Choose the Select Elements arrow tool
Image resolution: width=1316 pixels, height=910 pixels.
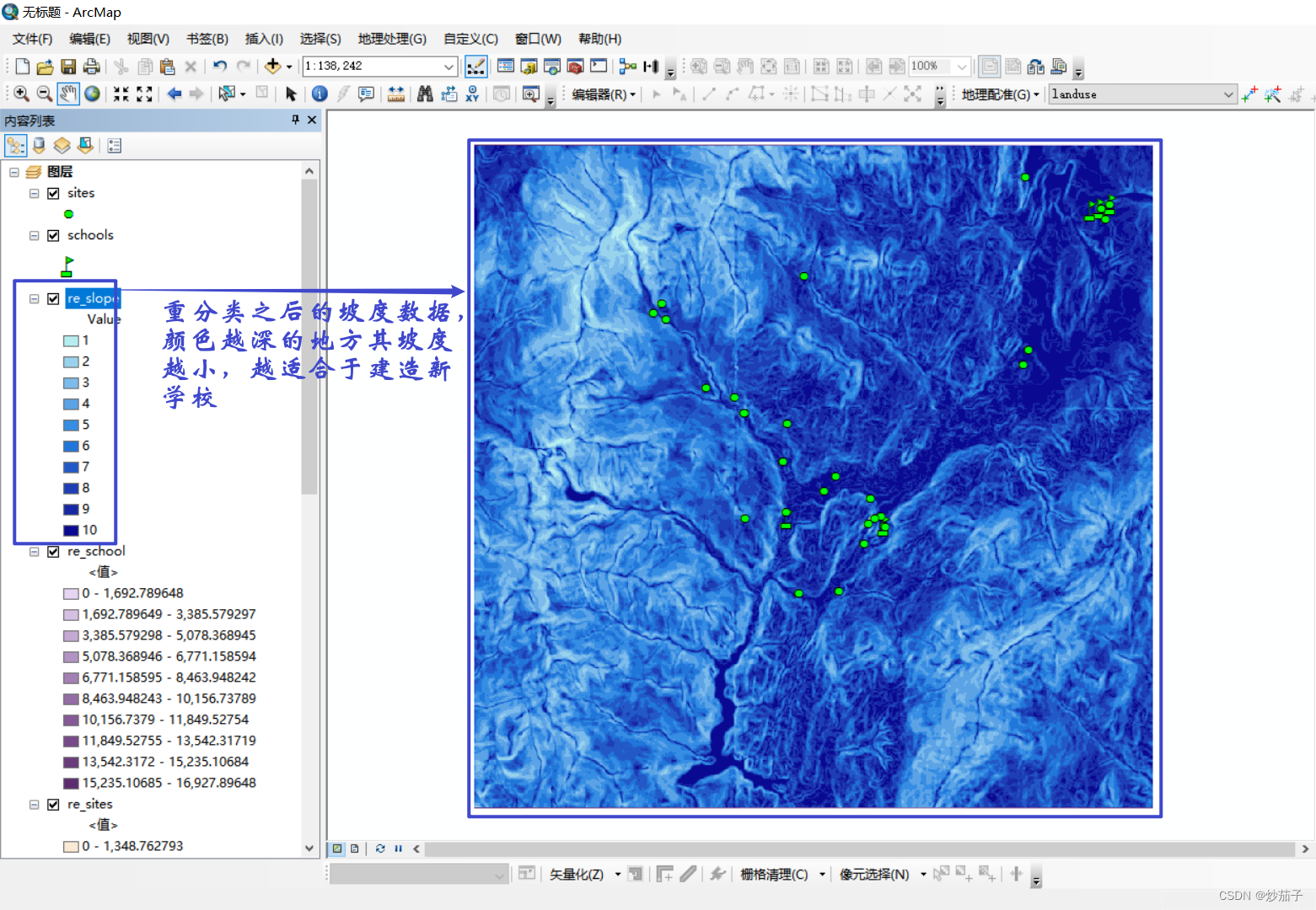point(291,94)
